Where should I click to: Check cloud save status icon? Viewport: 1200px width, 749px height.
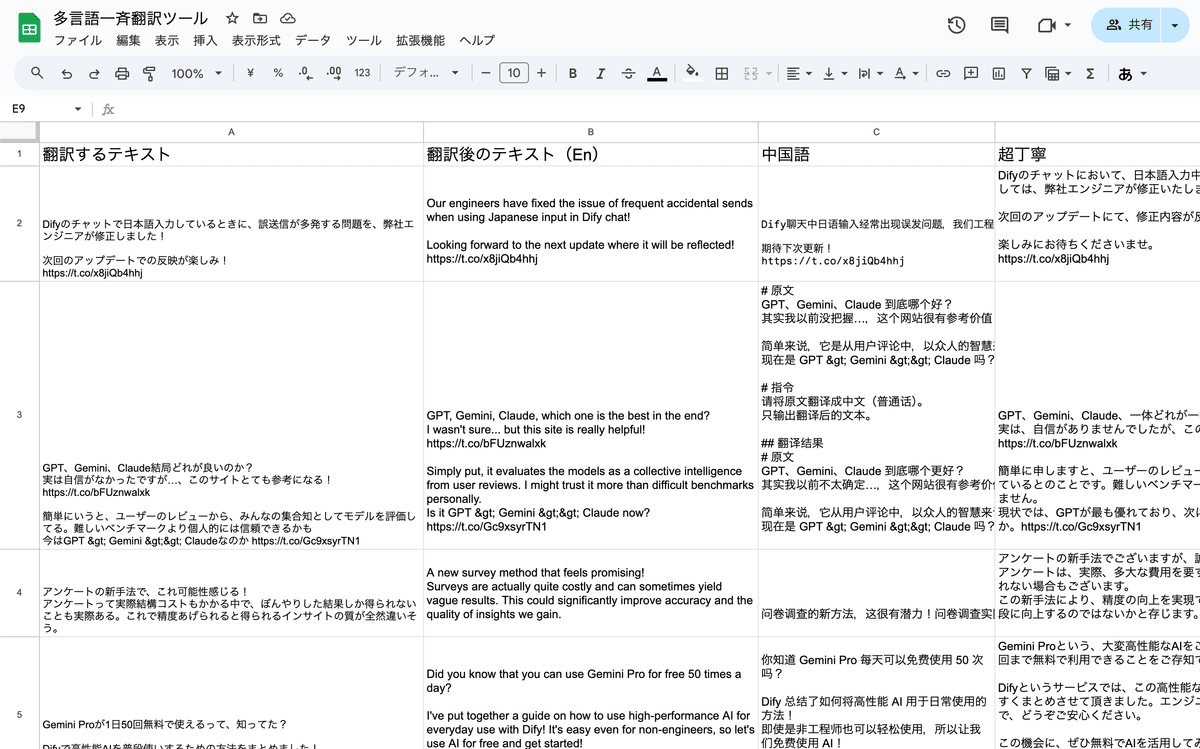click(288, 18)
